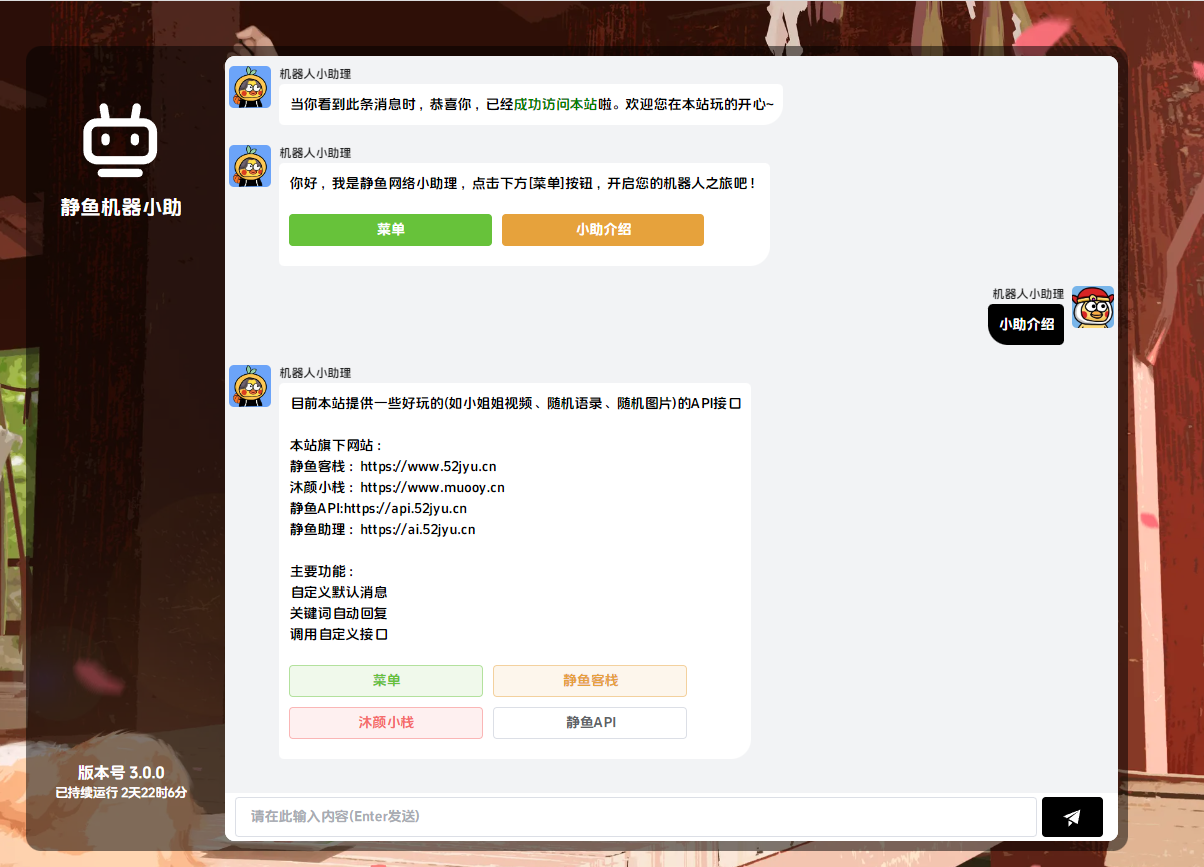The image size is (1204, 867).
Task: Click the outlined 菜单 button in the lower card
Action: 385,681
